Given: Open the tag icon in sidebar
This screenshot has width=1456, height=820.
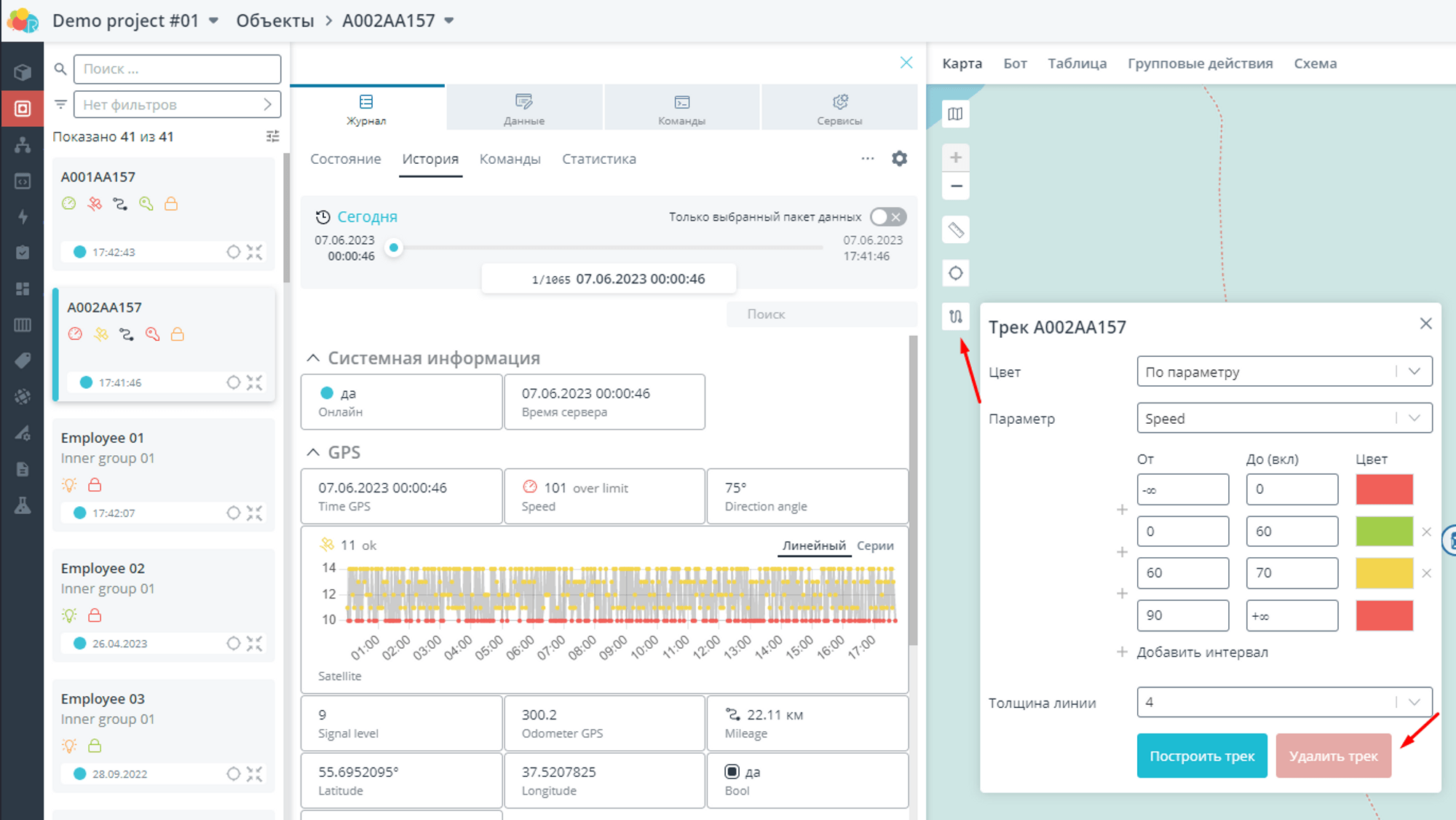Looking at the screenshot, I should (x=23, y=360).
